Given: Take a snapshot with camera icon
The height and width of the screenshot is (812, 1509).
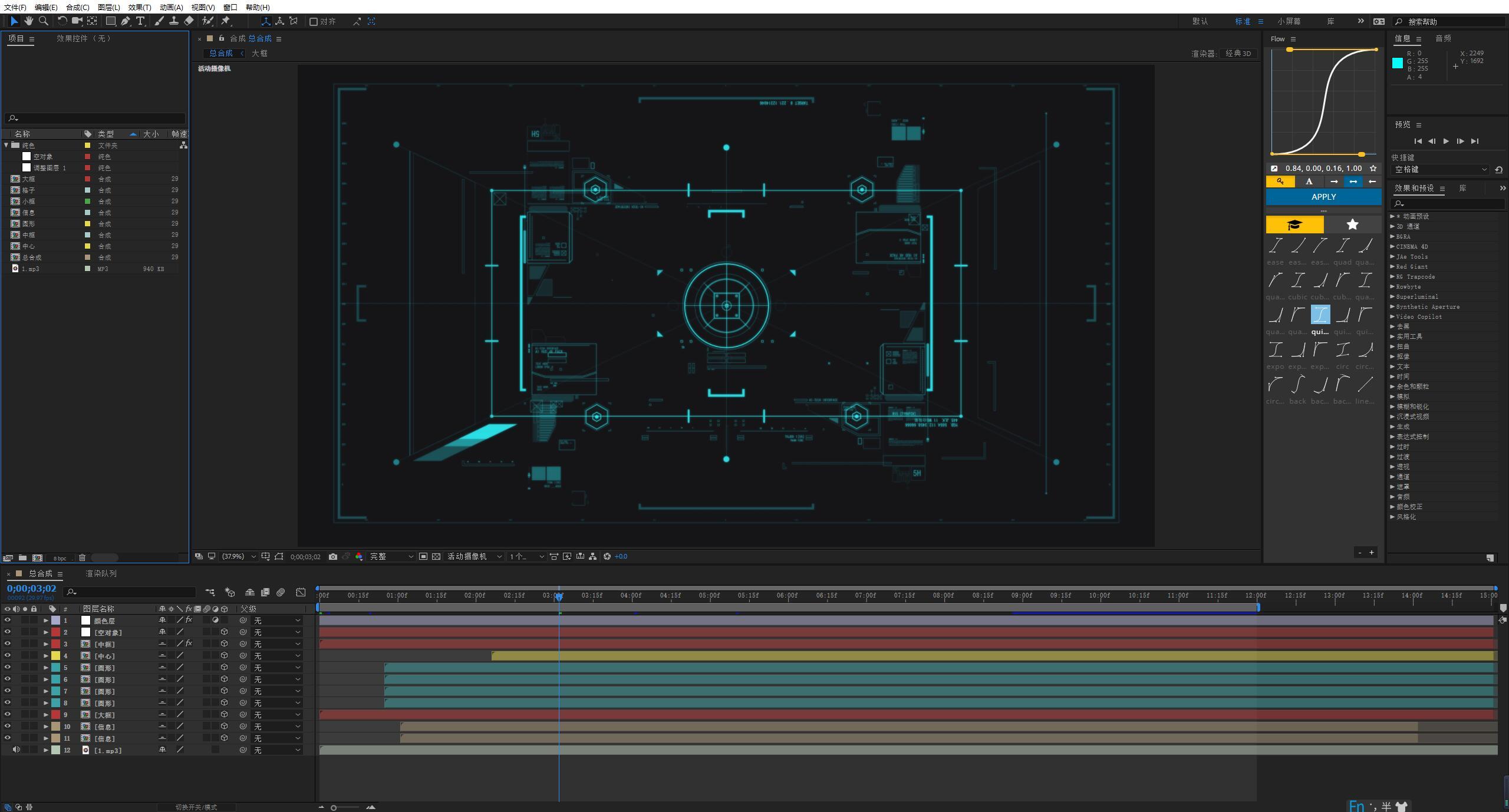Looking at the screenshot, I should [x=333, y=556].
